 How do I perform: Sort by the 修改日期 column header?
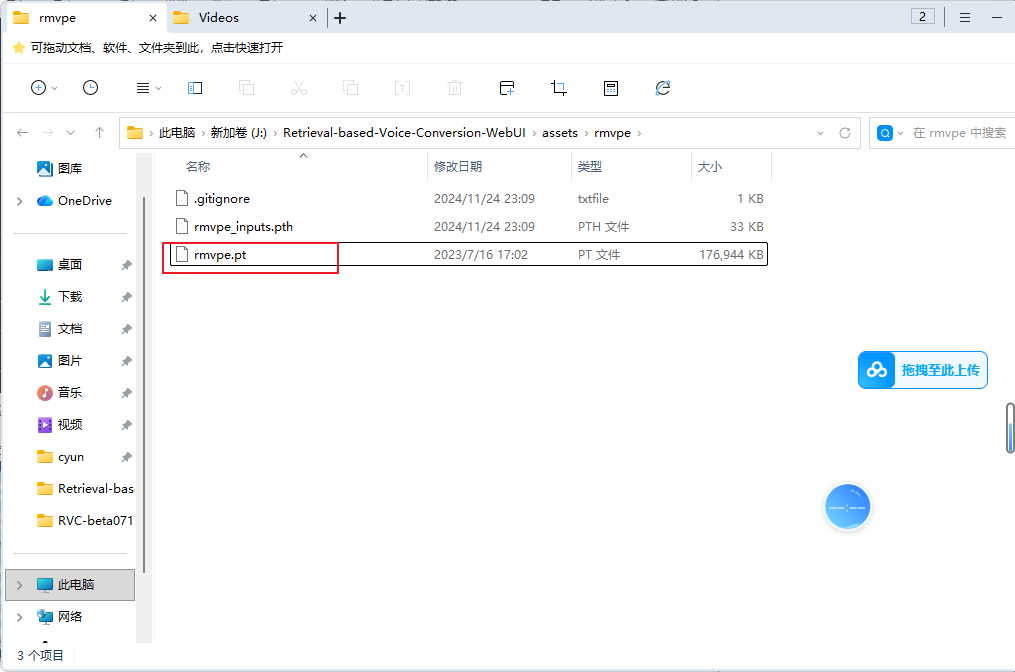pyautogui.click(x=458, y=166)
